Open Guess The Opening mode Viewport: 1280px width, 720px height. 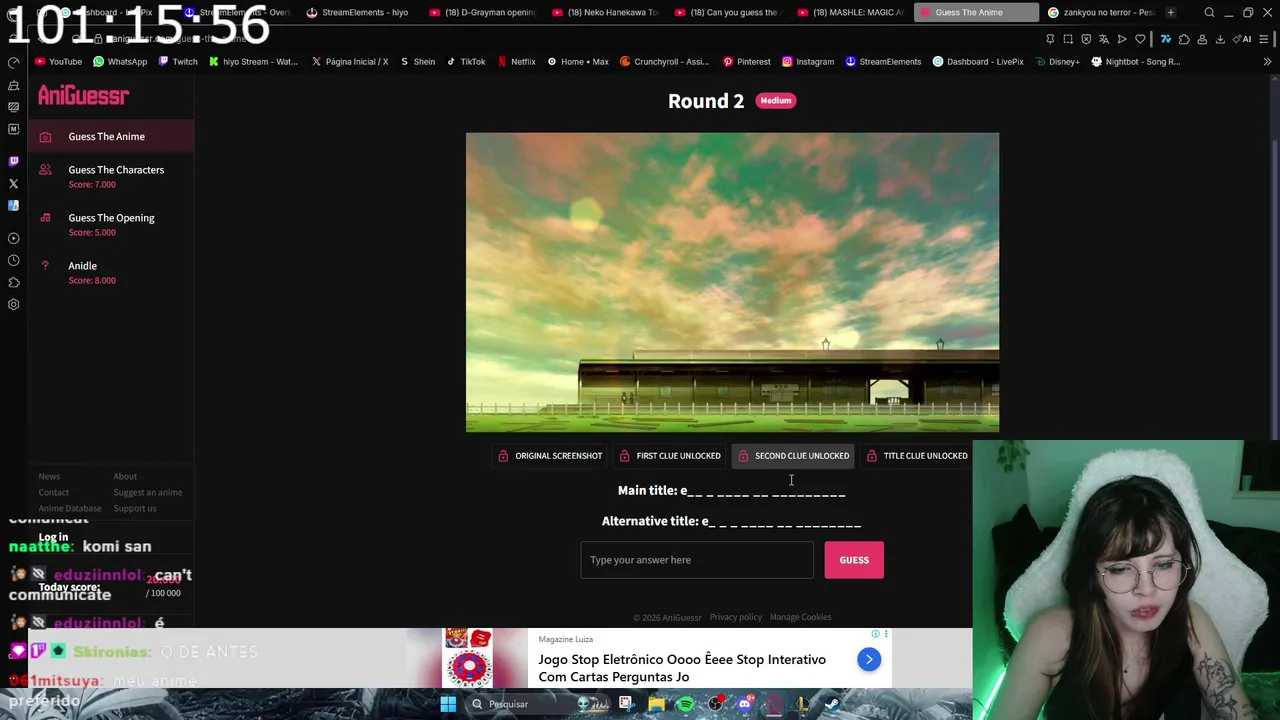point(111,218)
